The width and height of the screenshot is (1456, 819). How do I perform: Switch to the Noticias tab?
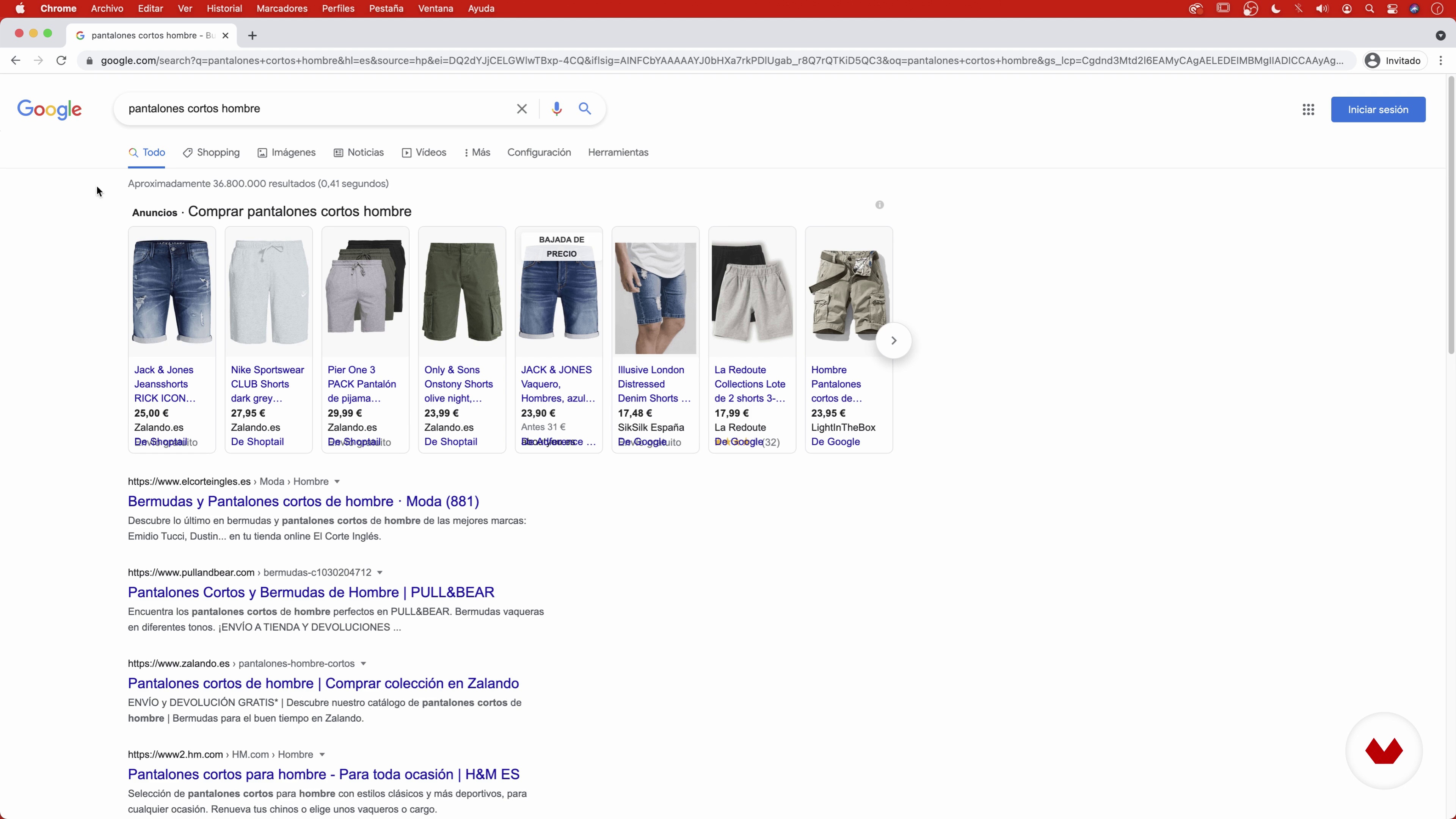tap(359, 152)
